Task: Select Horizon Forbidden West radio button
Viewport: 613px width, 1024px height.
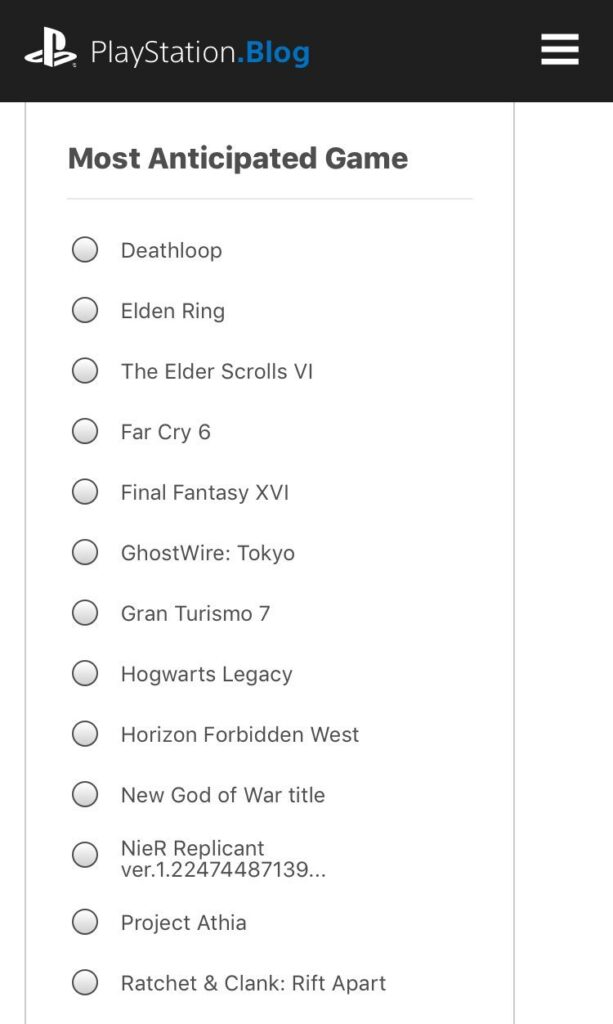Action: [x=85, y=734]
